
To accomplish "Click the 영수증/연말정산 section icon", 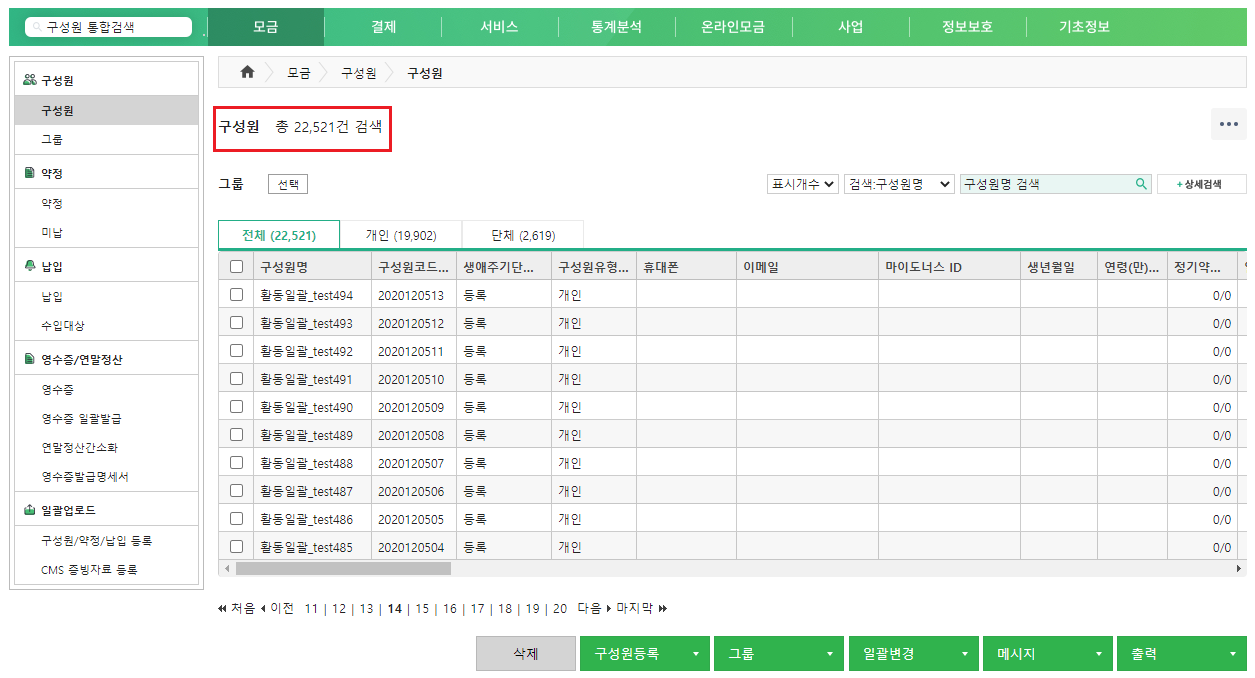I will 30,359.
